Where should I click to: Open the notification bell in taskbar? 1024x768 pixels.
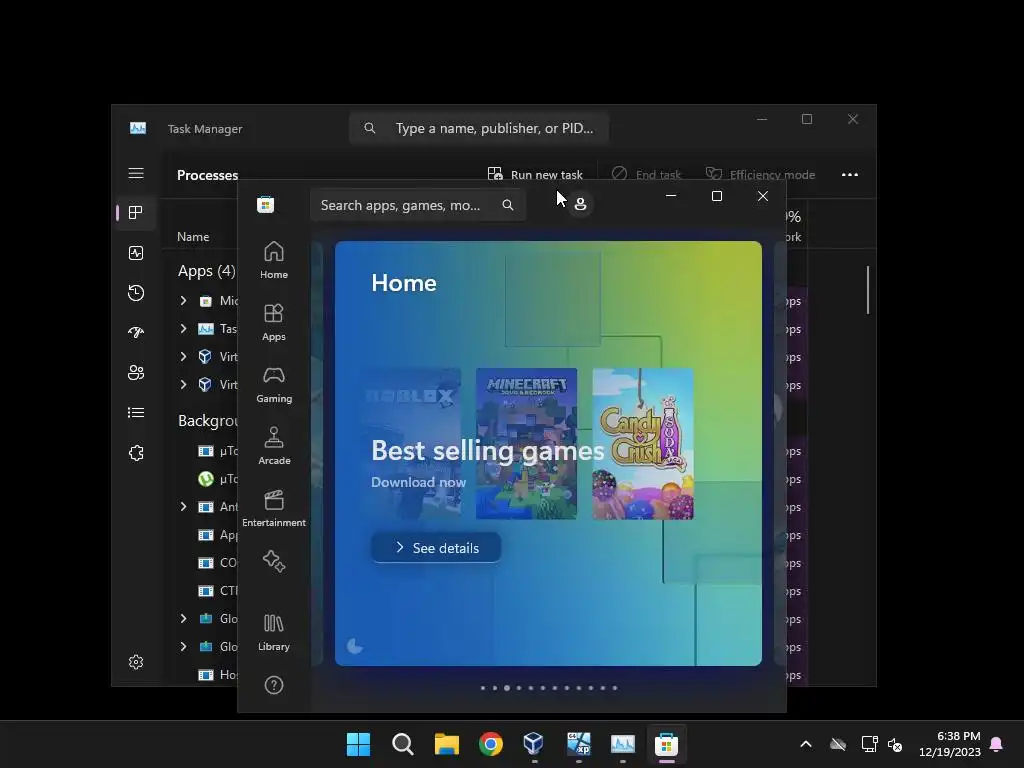click(x=997, y=744)
